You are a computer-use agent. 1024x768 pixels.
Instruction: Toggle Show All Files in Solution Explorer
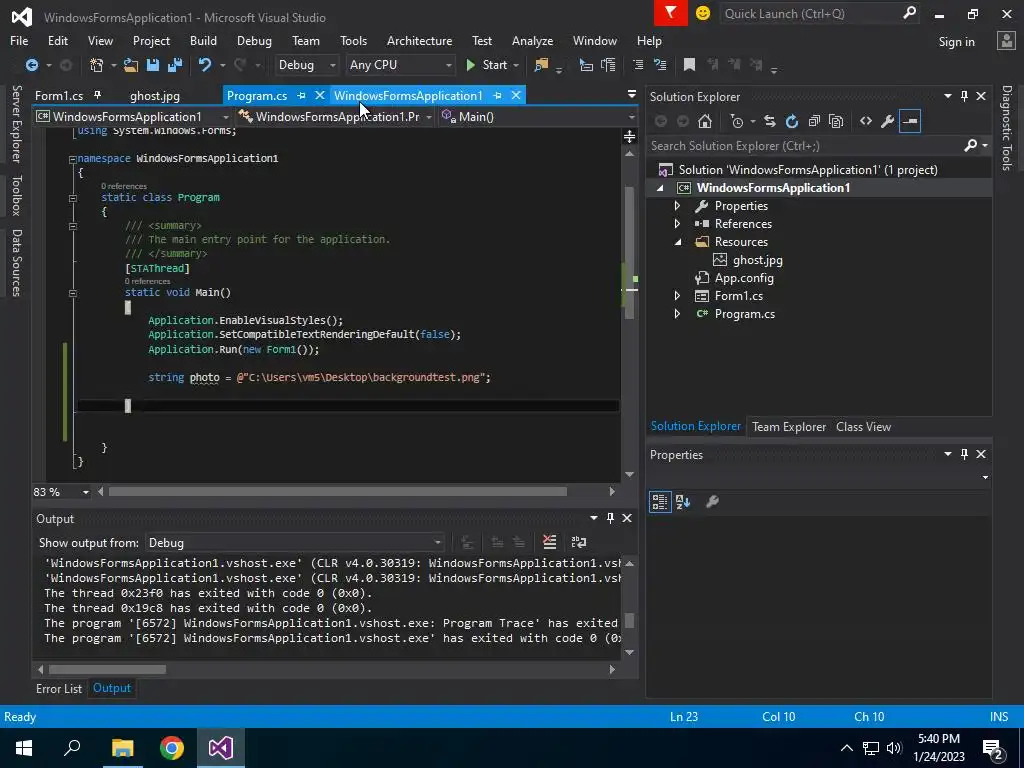point(836,121)
